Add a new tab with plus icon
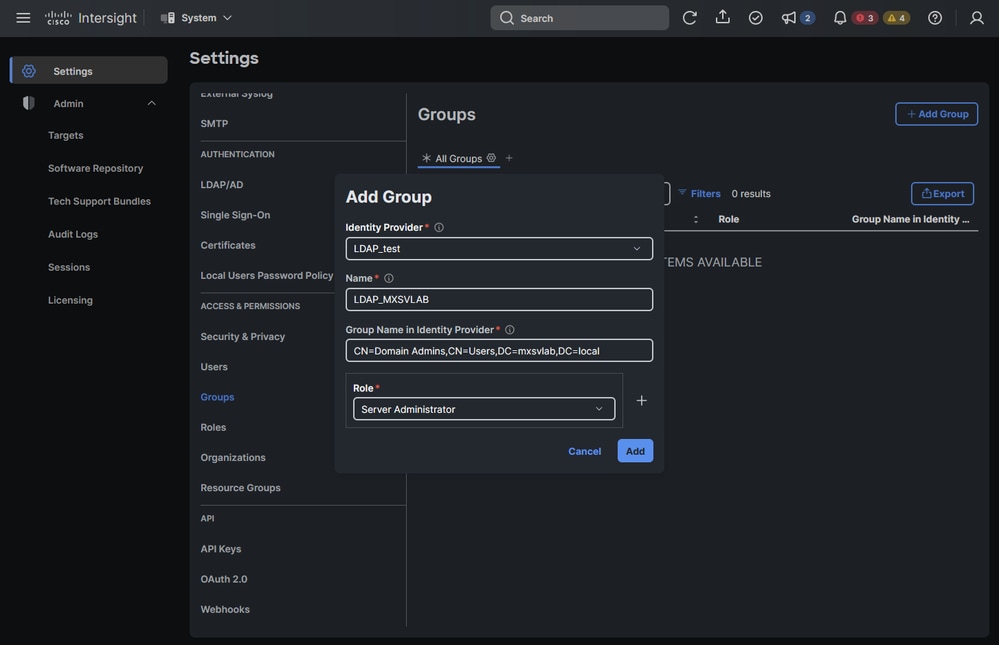Image resolution: width=999 pixels, height=645 pixels. [x=509, y=158]
